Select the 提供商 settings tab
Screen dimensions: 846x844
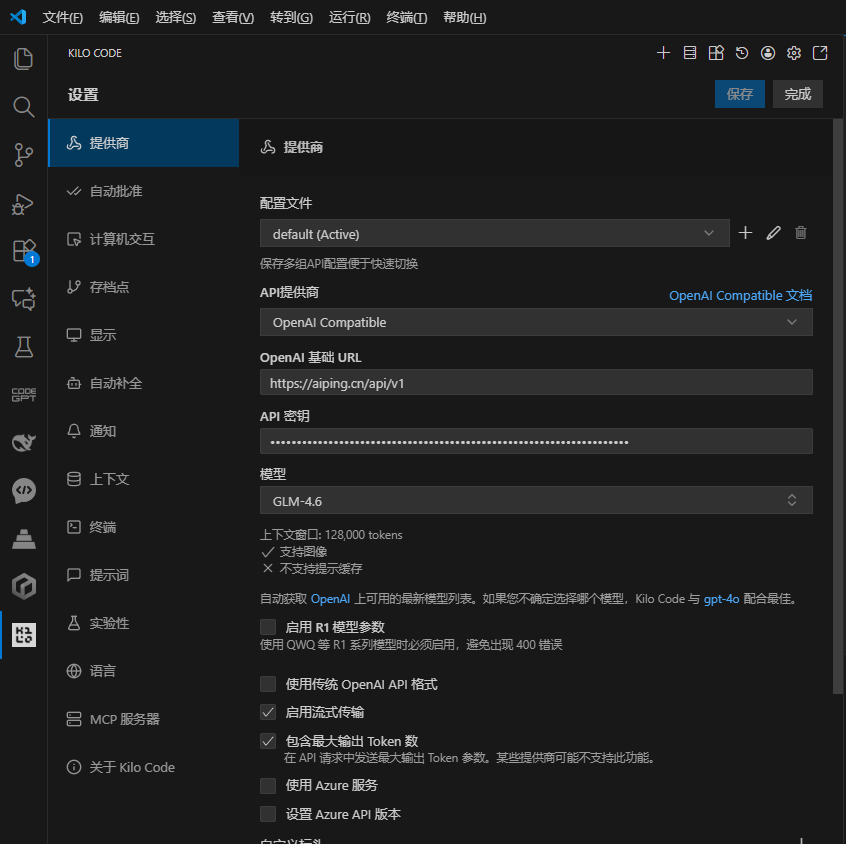click(x=144, y=143)
